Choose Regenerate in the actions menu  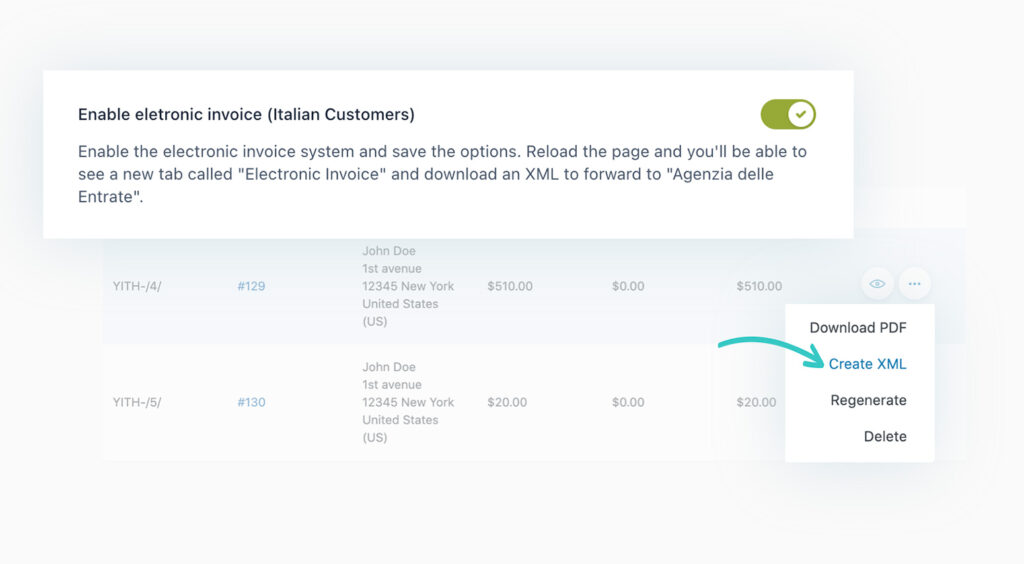868,400
